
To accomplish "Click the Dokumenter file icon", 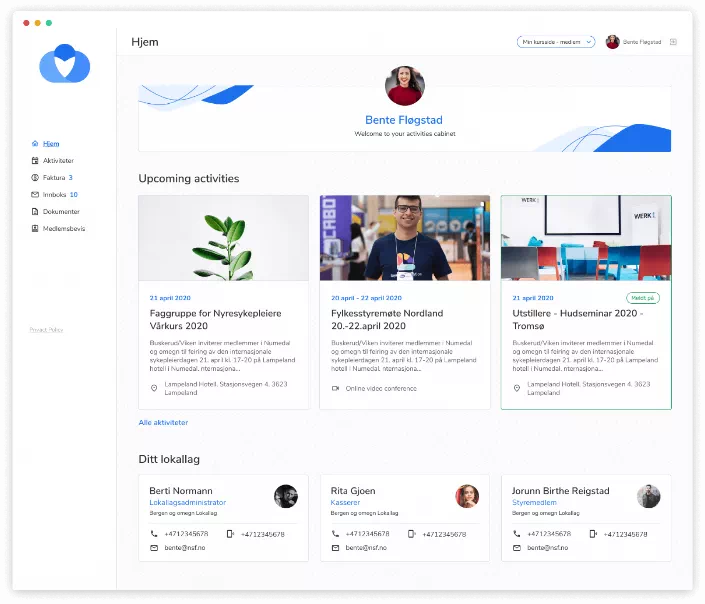I will (35, 211).
